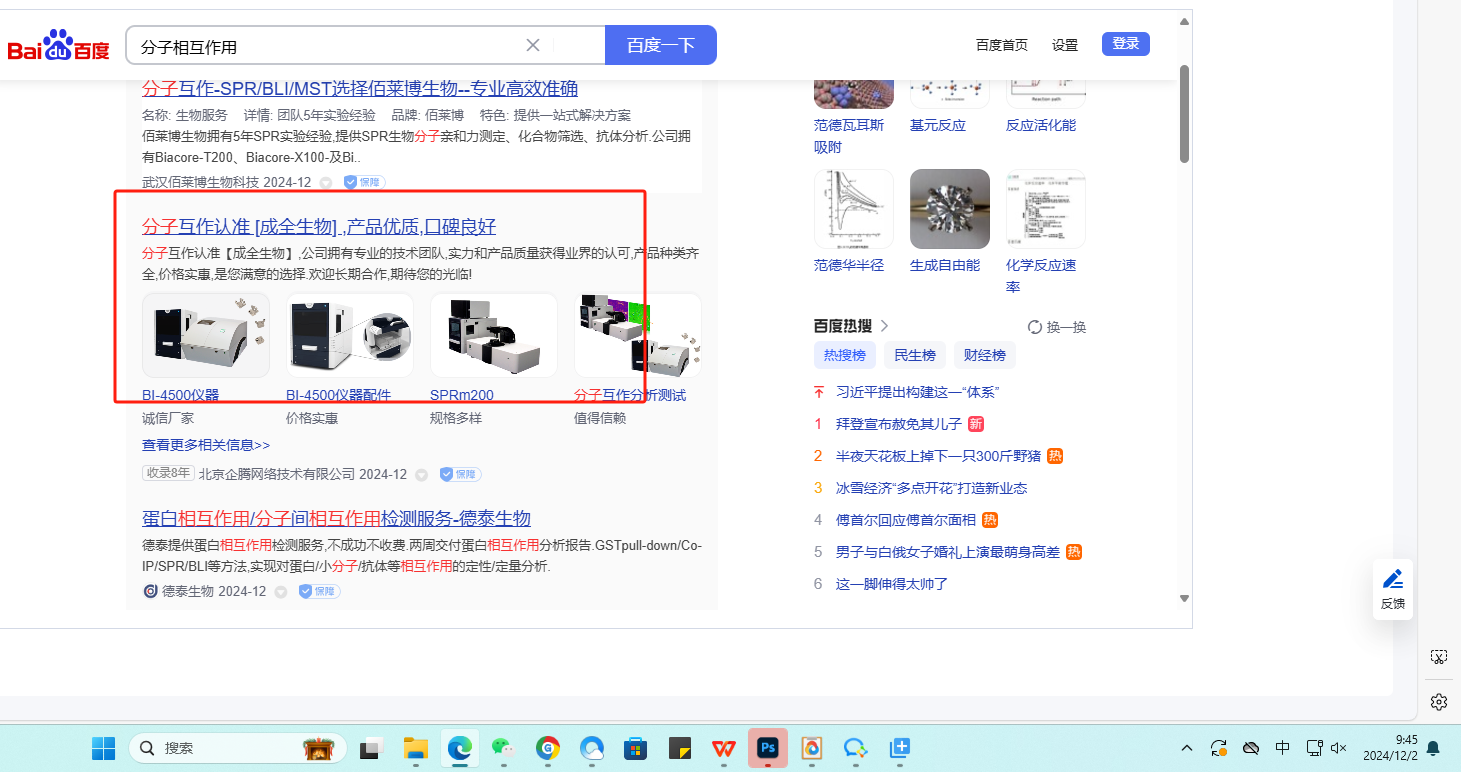Click the 德泰生物 source logo icon

pyautogui.click(x=150, y=591)
